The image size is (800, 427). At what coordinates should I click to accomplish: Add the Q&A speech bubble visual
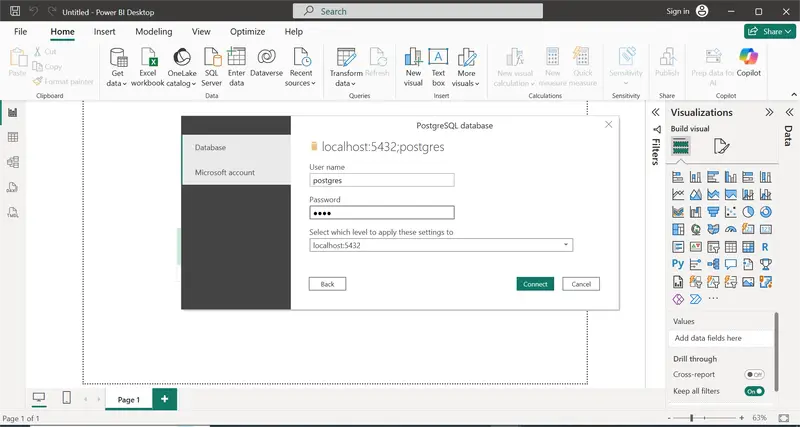(731, 264)
